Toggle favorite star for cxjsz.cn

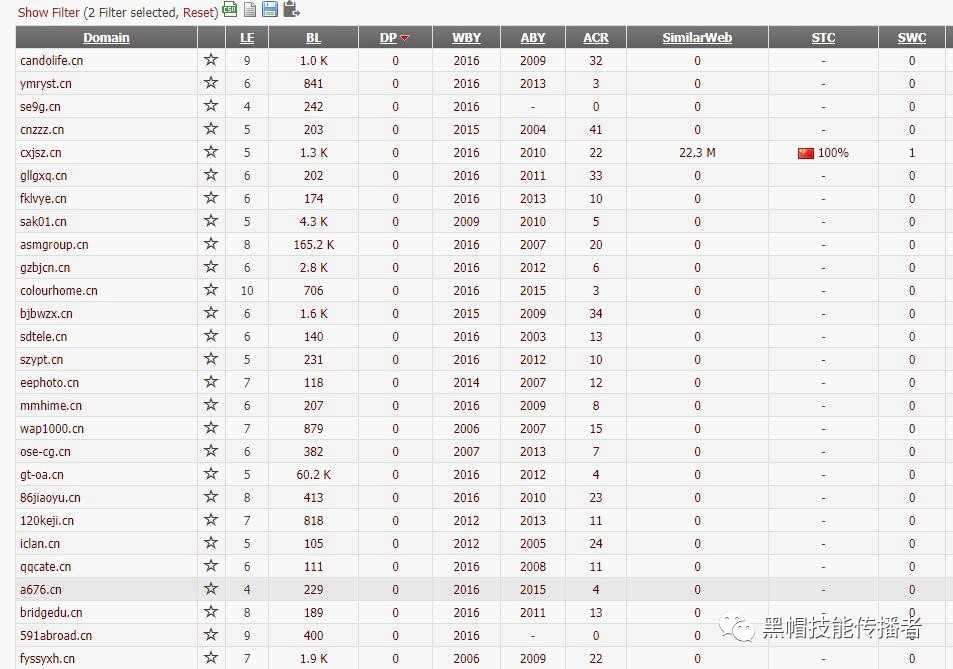211,152
